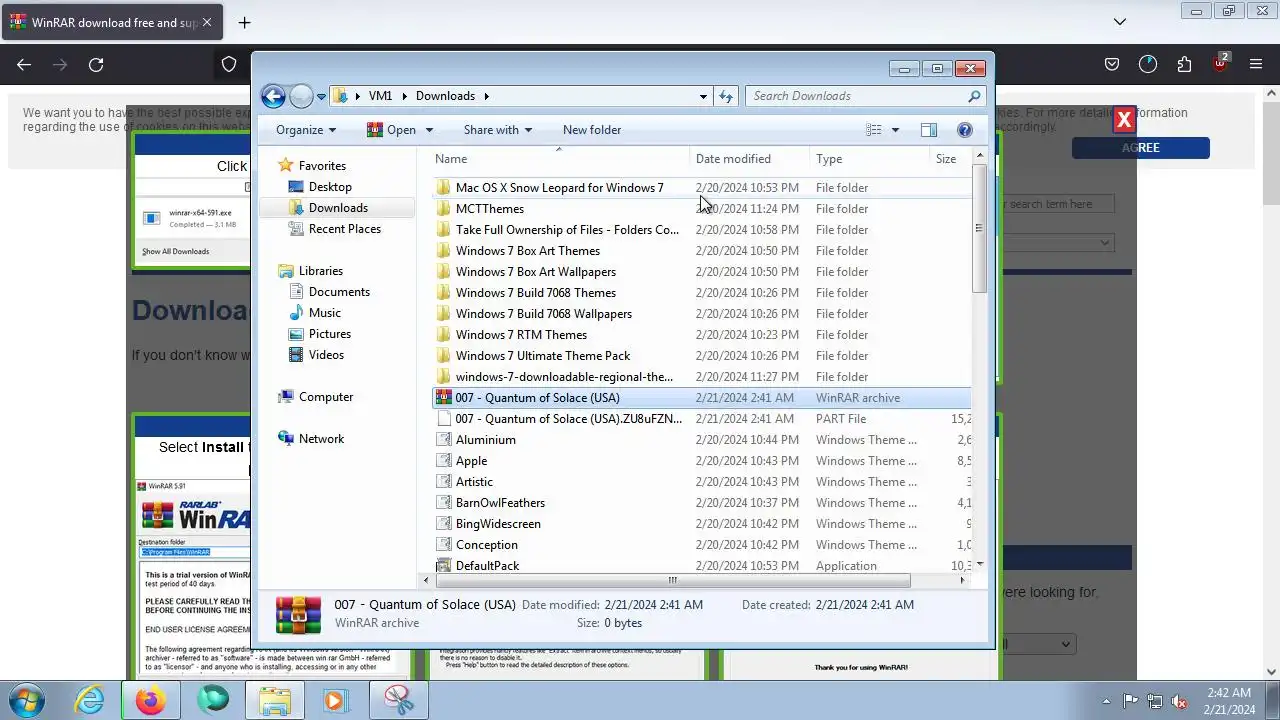Image resolution: width=1280 pixels, height=720 pixels.
Task: Expand the arrow after Downloads breadcrumb
Action: tap(487, 96)
